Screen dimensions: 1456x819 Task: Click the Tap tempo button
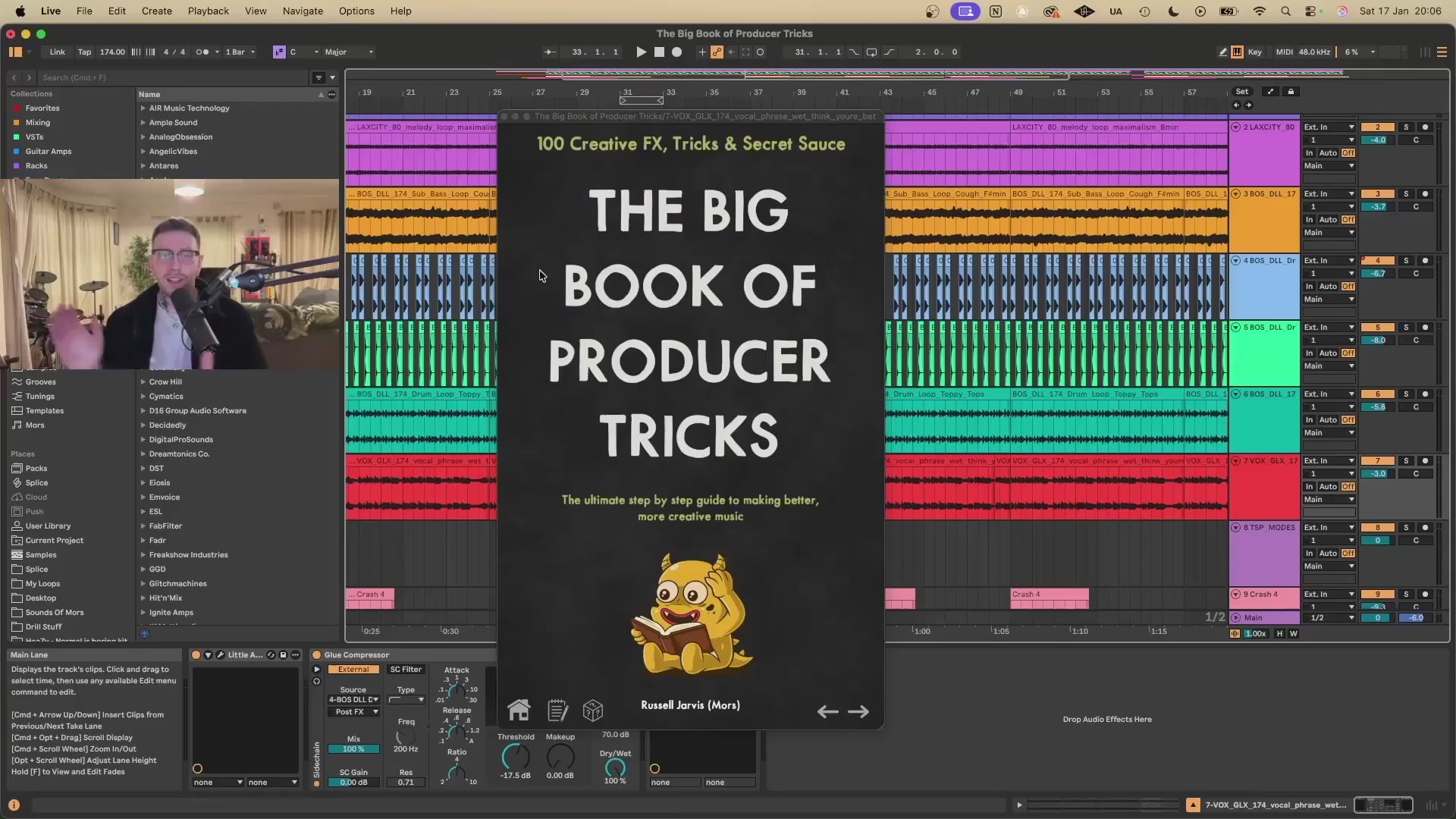84,52
